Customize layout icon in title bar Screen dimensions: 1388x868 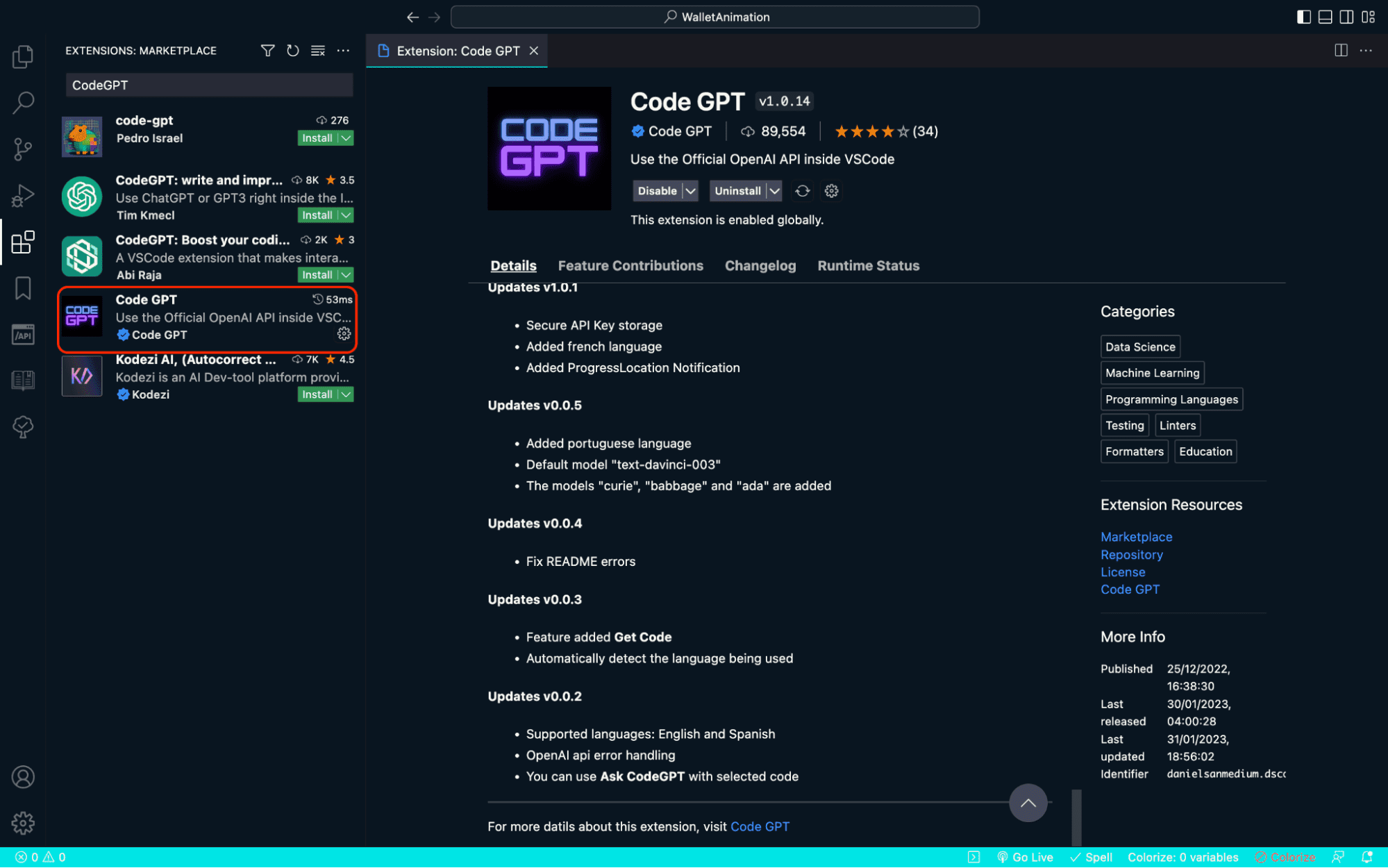point(1369,17)
